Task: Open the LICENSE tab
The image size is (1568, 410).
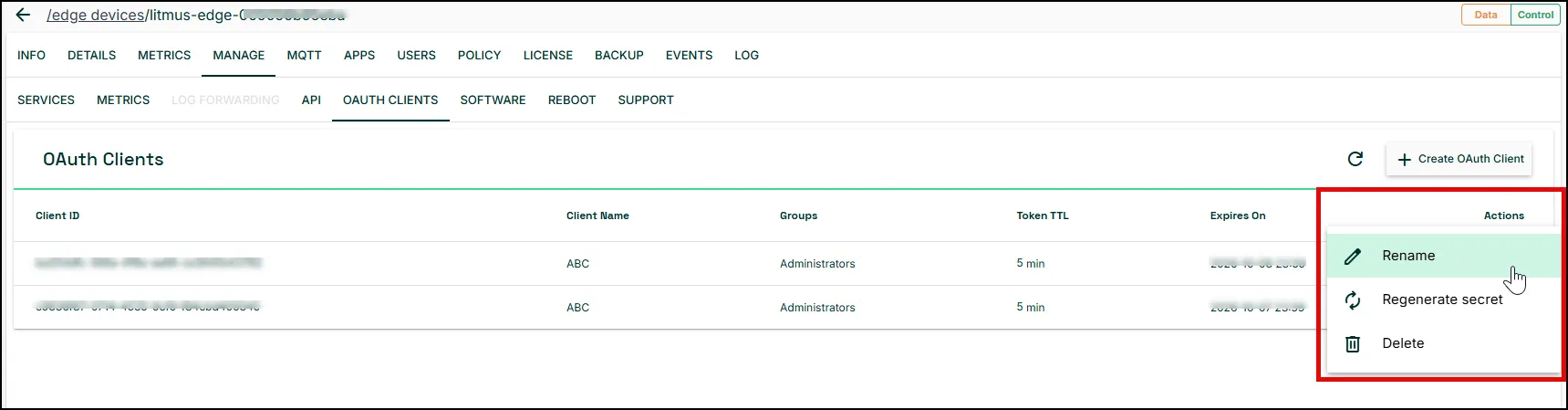Action: 548,55
